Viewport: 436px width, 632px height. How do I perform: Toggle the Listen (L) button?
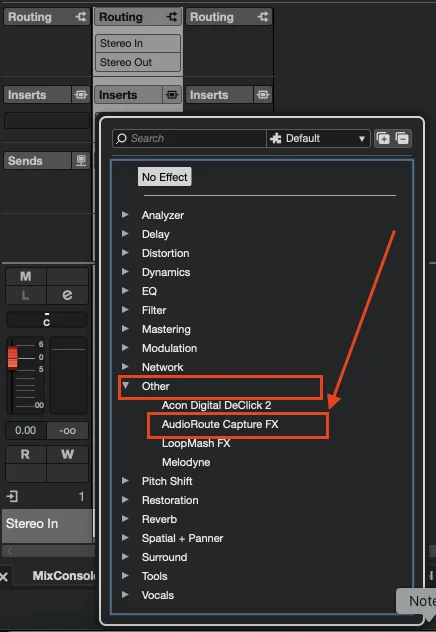(26, 295)
